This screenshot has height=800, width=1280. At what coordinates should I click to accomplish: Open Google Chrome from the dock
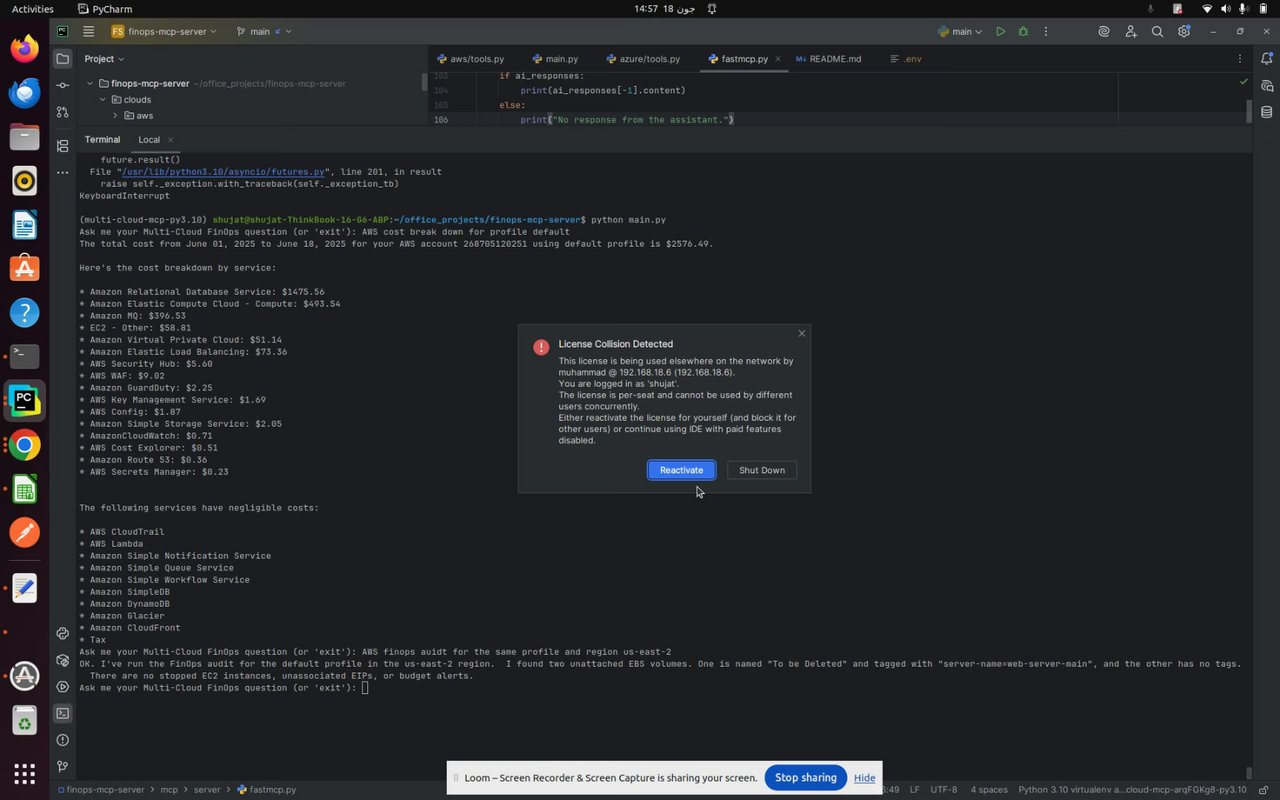(x=24, y=445)
